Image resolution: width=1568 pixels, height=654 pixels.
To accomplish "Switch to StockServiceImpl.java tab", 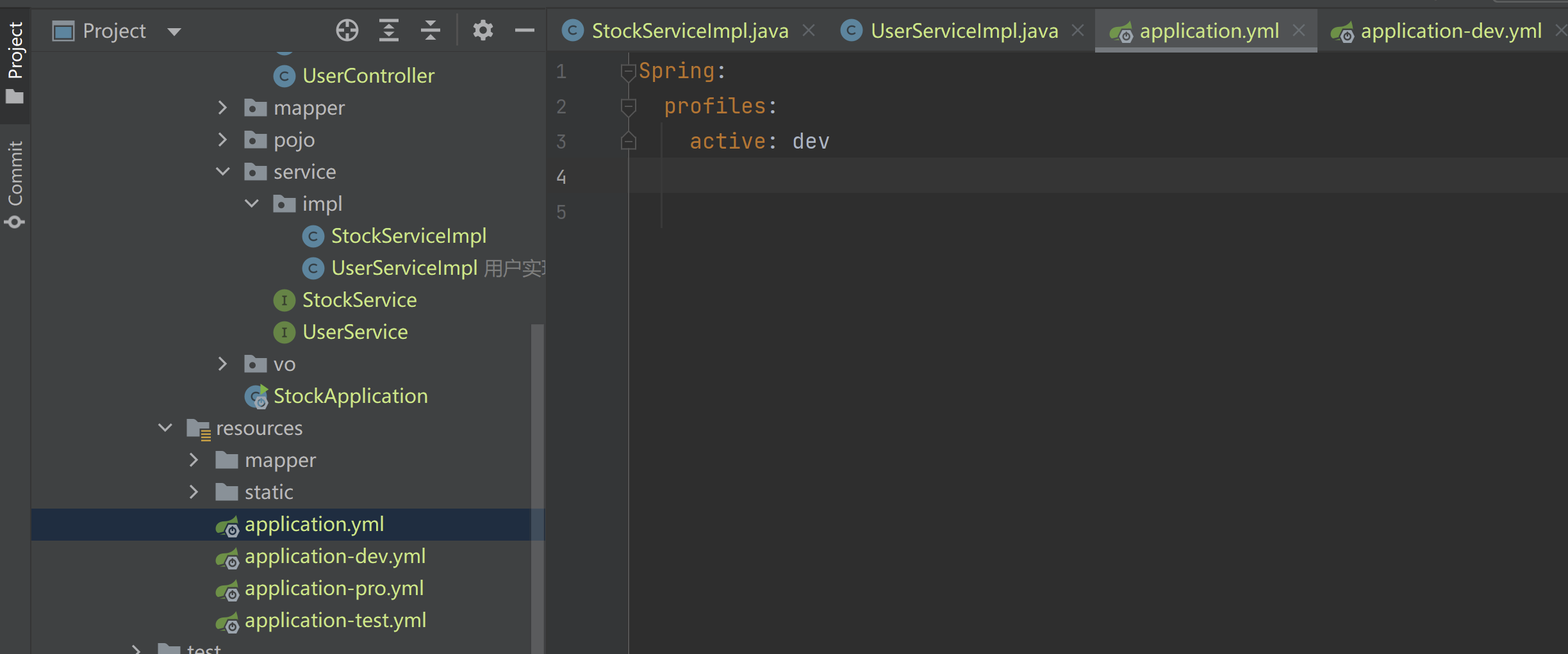I will [689, 31].
